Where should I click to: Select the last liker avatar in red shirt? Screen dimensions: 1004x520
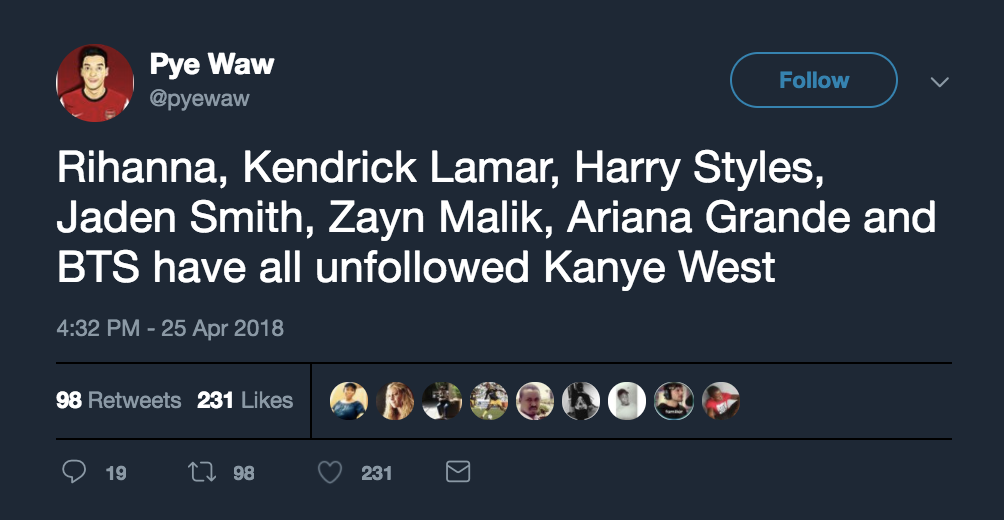[720, 400]
